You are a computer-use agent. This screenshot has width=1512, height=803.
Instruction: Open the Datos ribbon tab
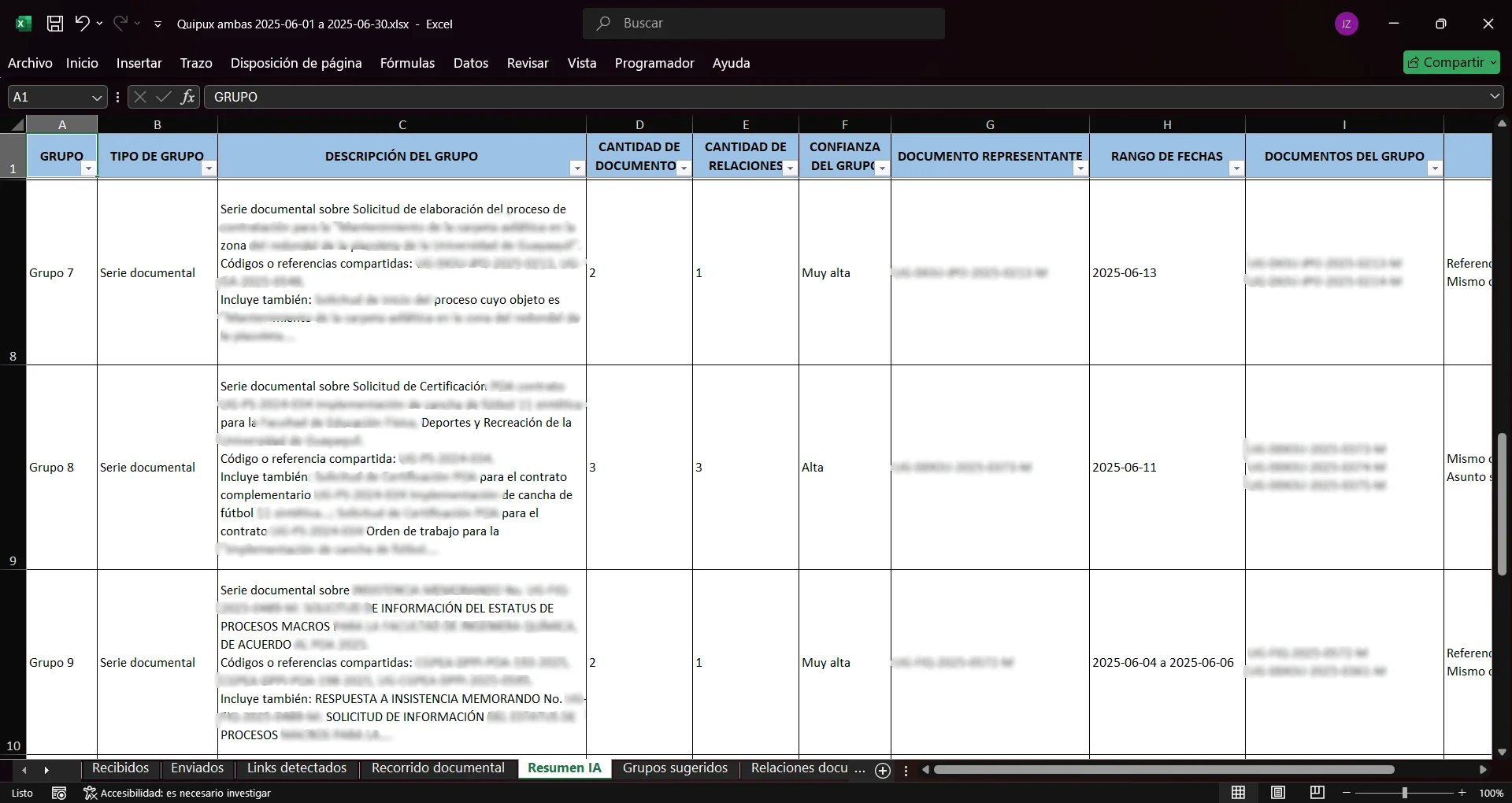pos(471,63)
